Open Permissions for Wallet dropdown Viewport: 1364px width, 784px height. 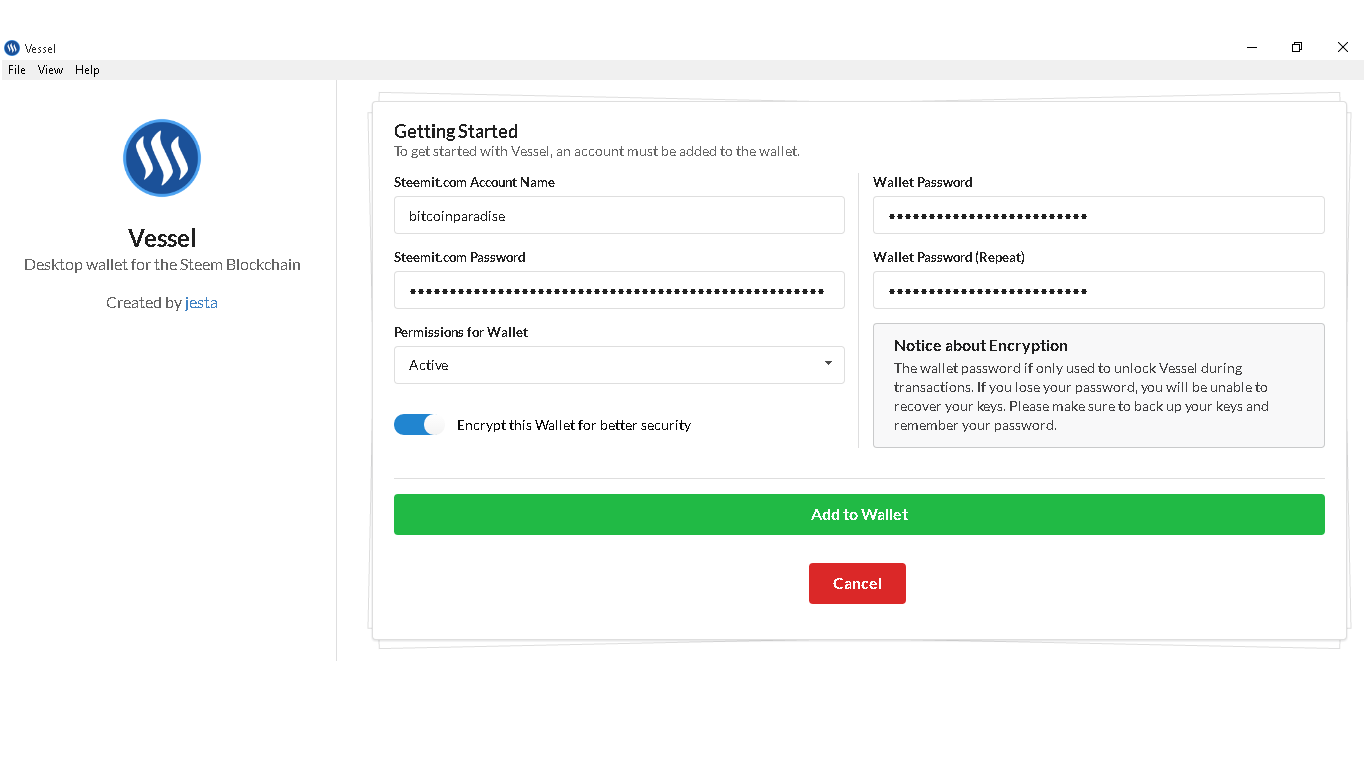coord(619,365)
